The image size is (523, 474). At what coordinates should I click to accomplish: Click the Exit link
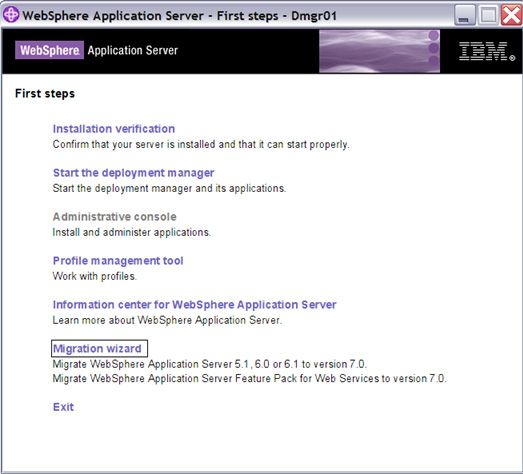pyautogui.click(x=63, y=407)
